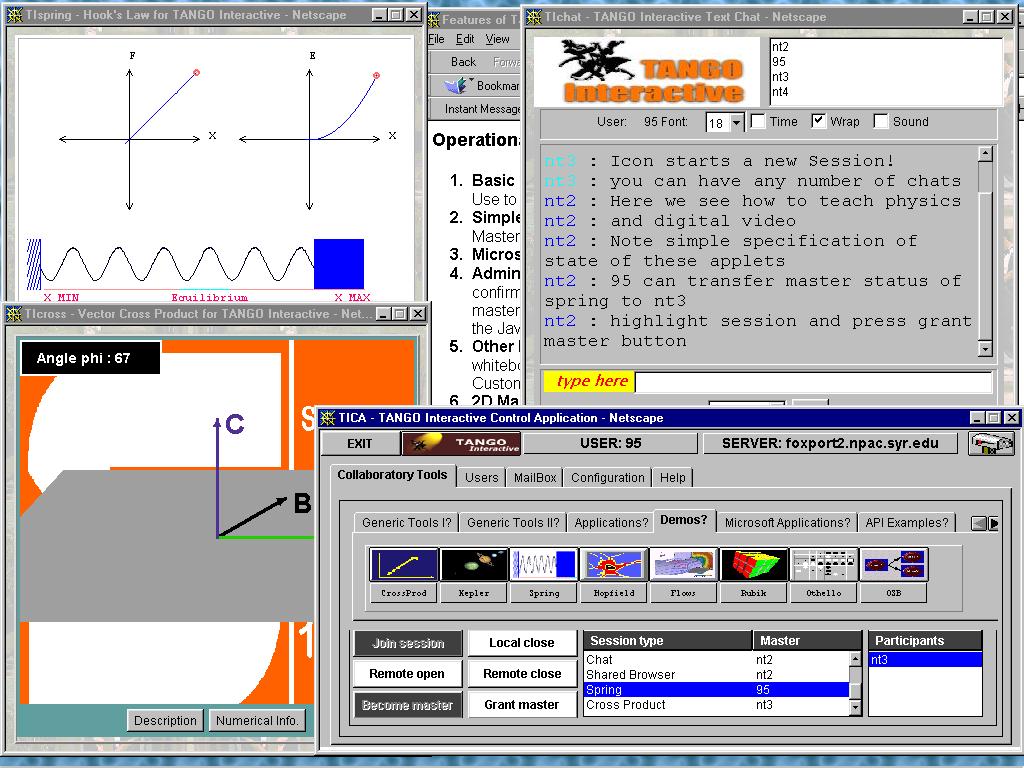Open the Help tab in TICA
The image size is (1024, 768).
pos(673,477)
